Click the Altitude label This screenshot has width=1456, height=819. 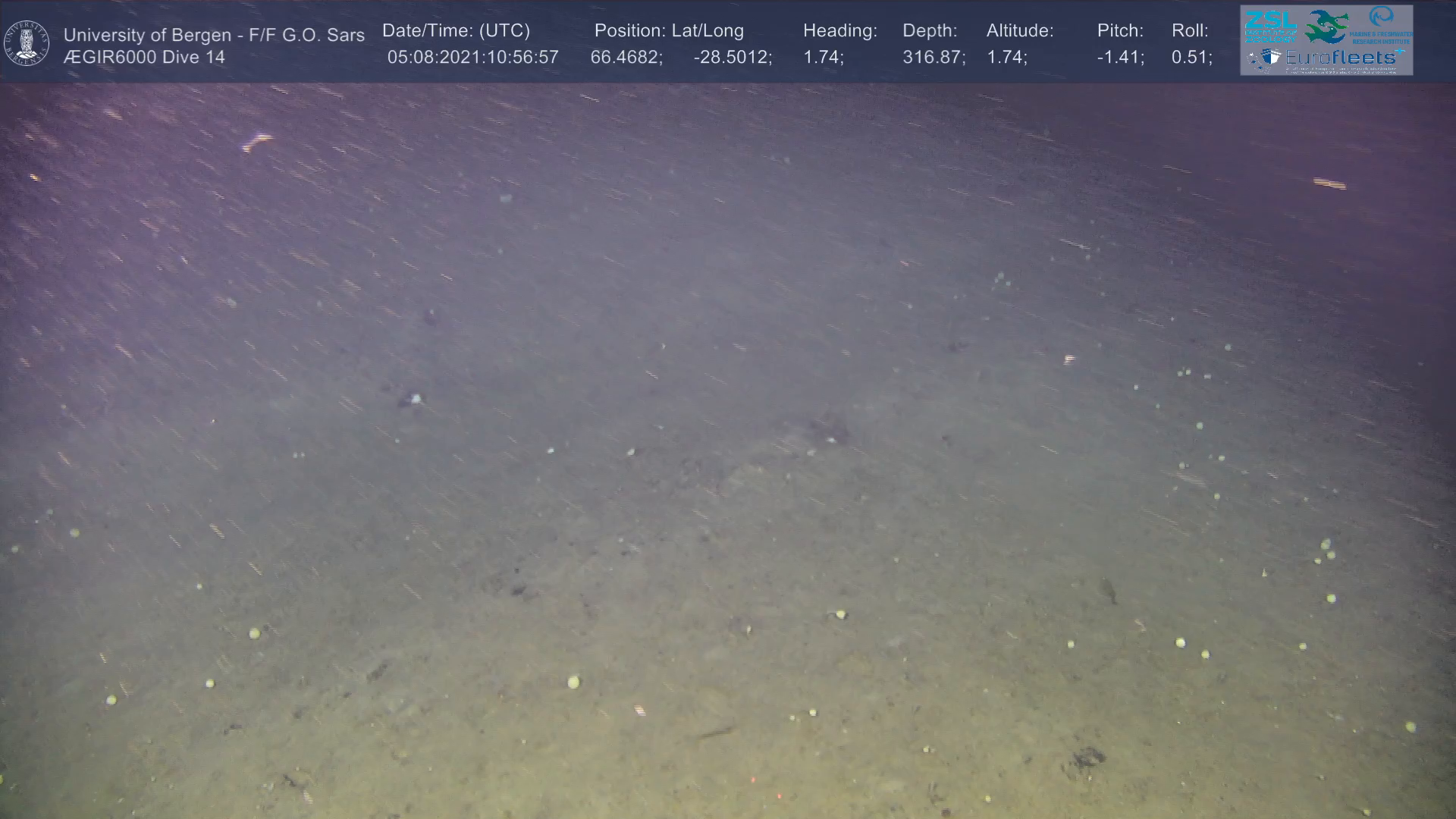[x=1020, y=30]
